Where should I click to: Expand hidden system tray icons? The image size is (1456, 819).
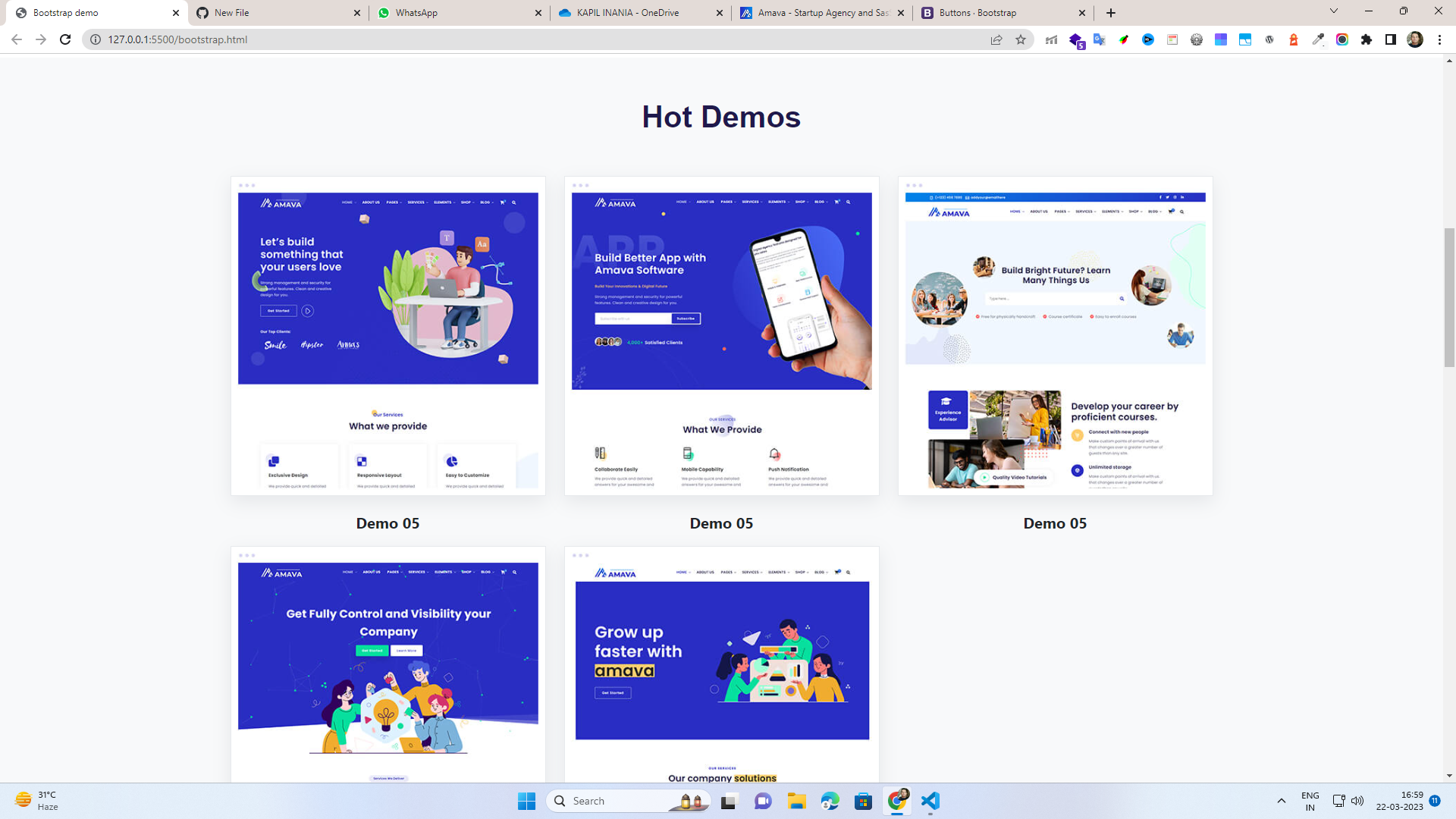pos(1282,800)
